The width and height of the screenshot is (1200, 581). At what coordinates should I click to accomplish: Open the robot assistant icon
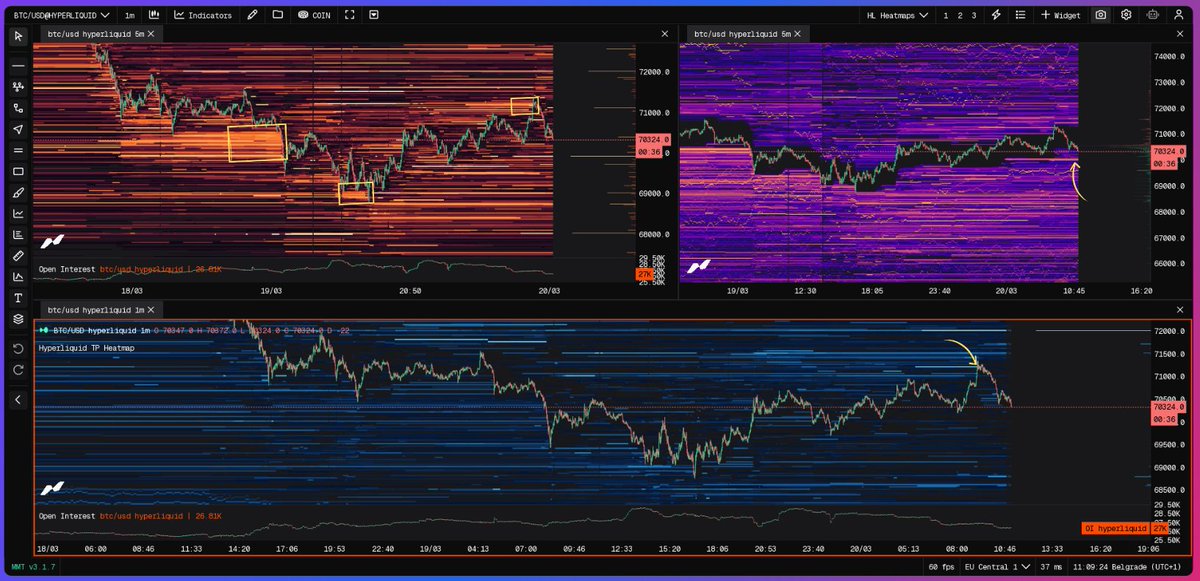tap(1153, 15)
